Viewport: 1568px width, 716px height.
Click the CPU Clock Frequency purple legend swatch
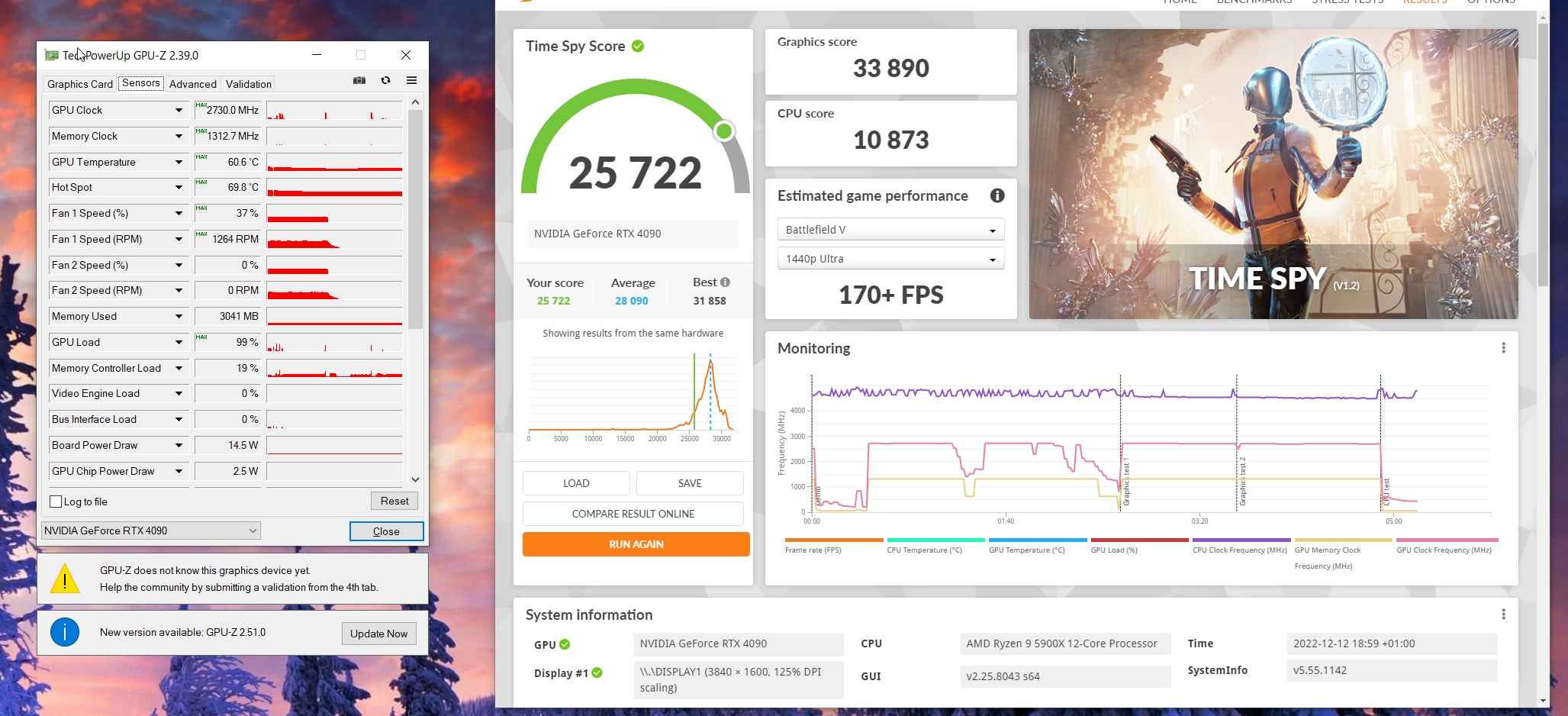click(x=1241, y=540)
